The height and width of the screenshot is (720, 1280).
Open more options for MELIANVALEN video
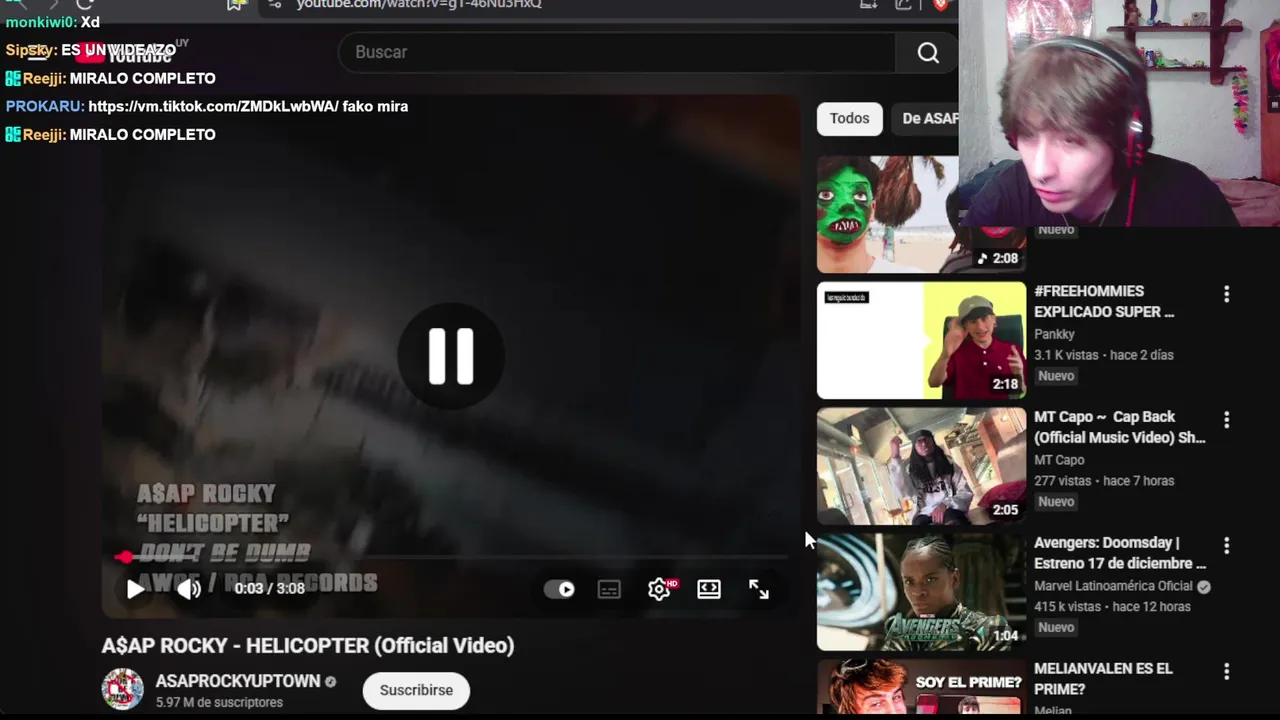pos(1226,672)
